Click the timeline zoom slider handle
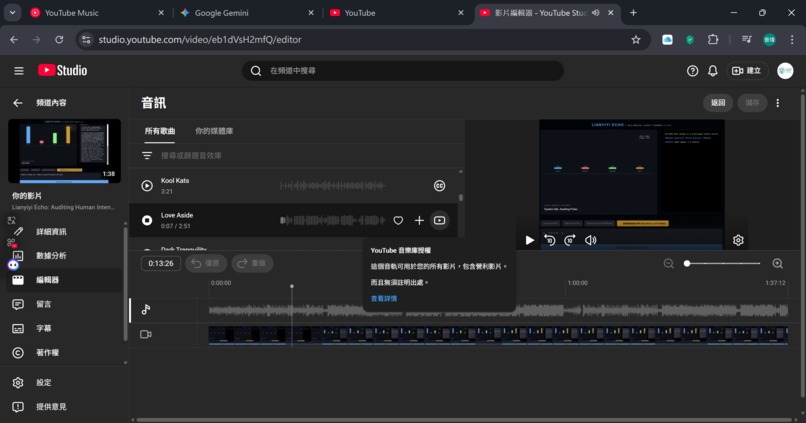806x423 pixels. (x=687, y=264)
